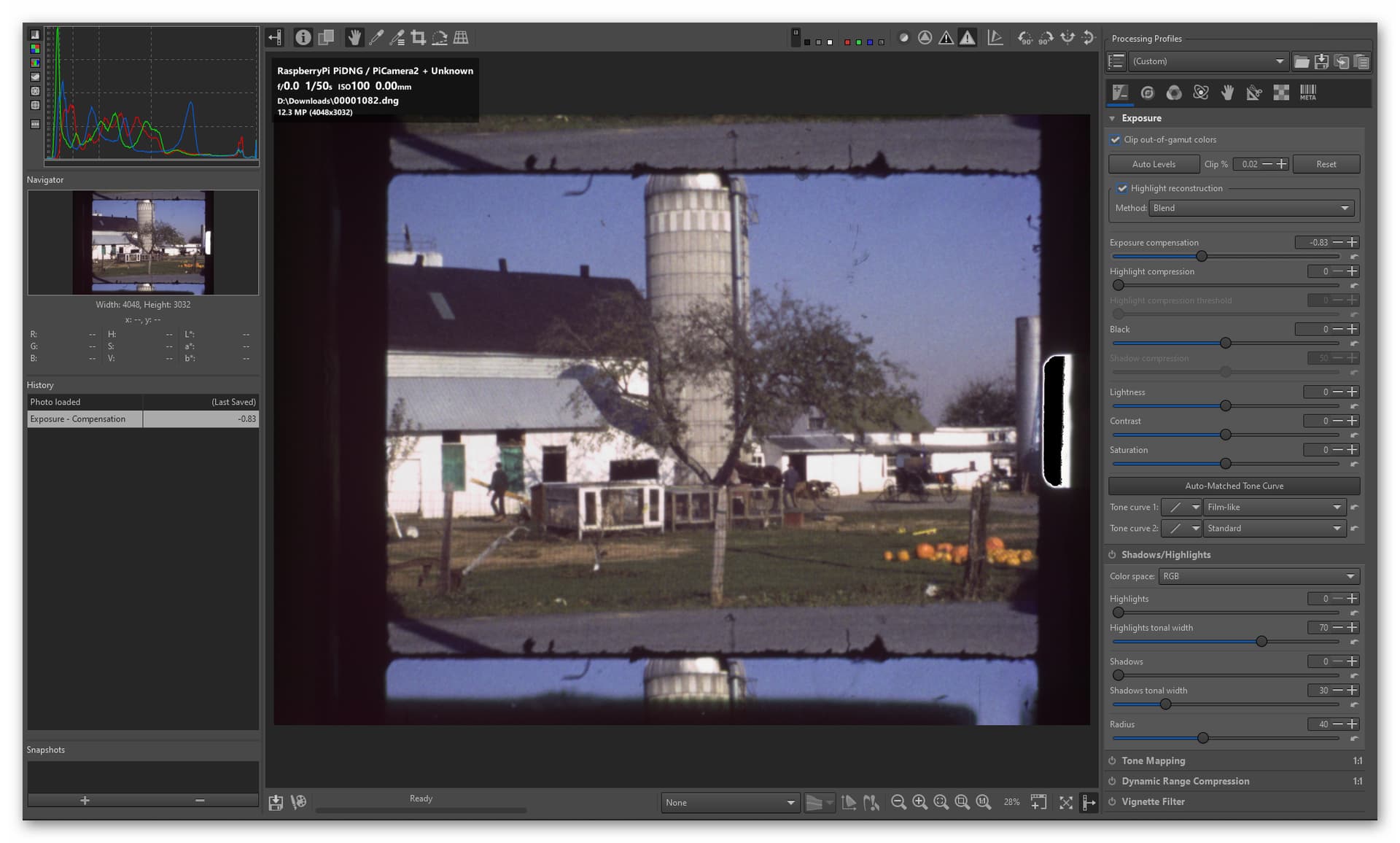Switch to the Color tool tab
The image size is (1400, 843).
tap(1174, 93)
